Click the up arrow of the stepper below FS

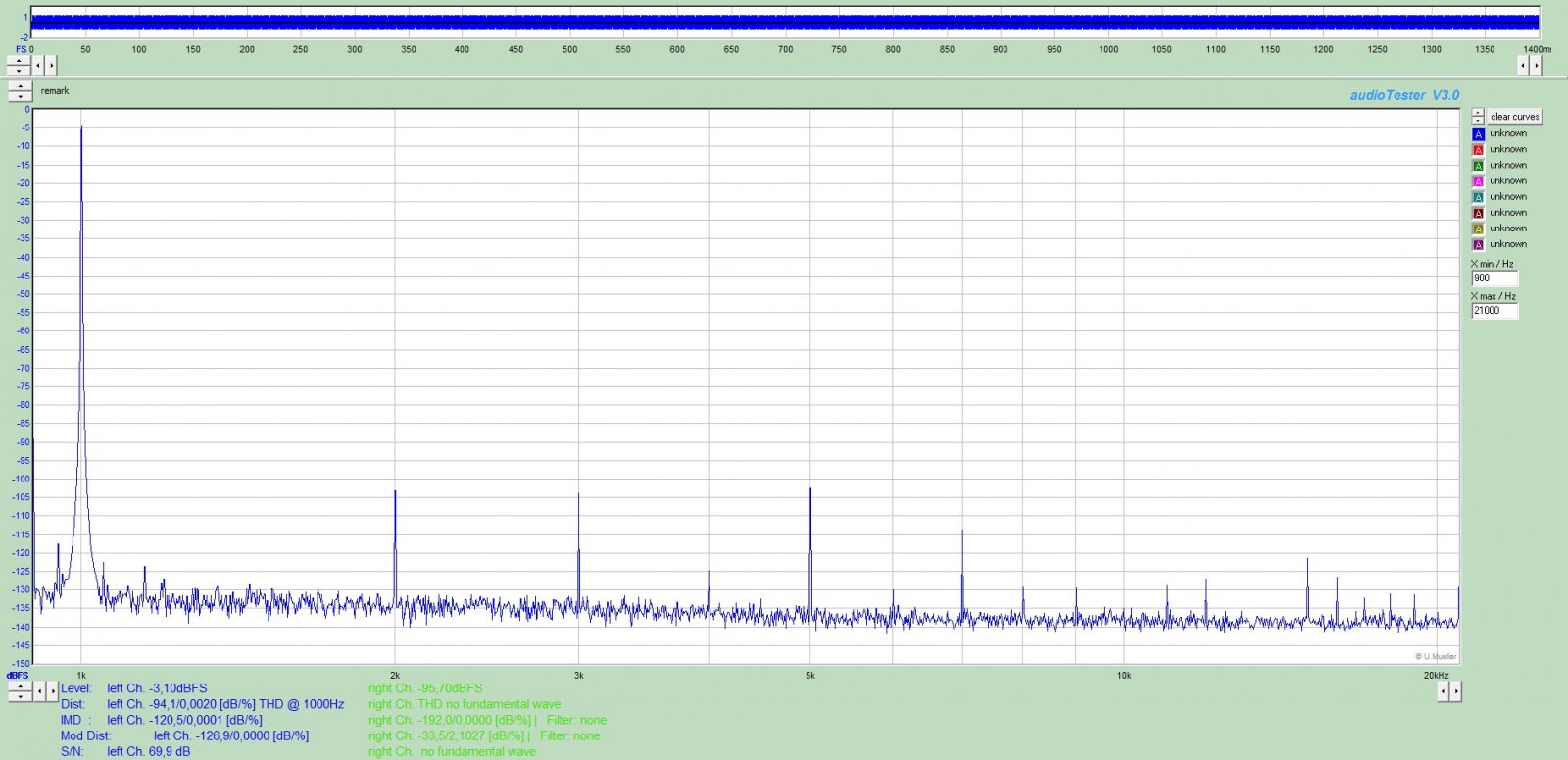(19, 61)
